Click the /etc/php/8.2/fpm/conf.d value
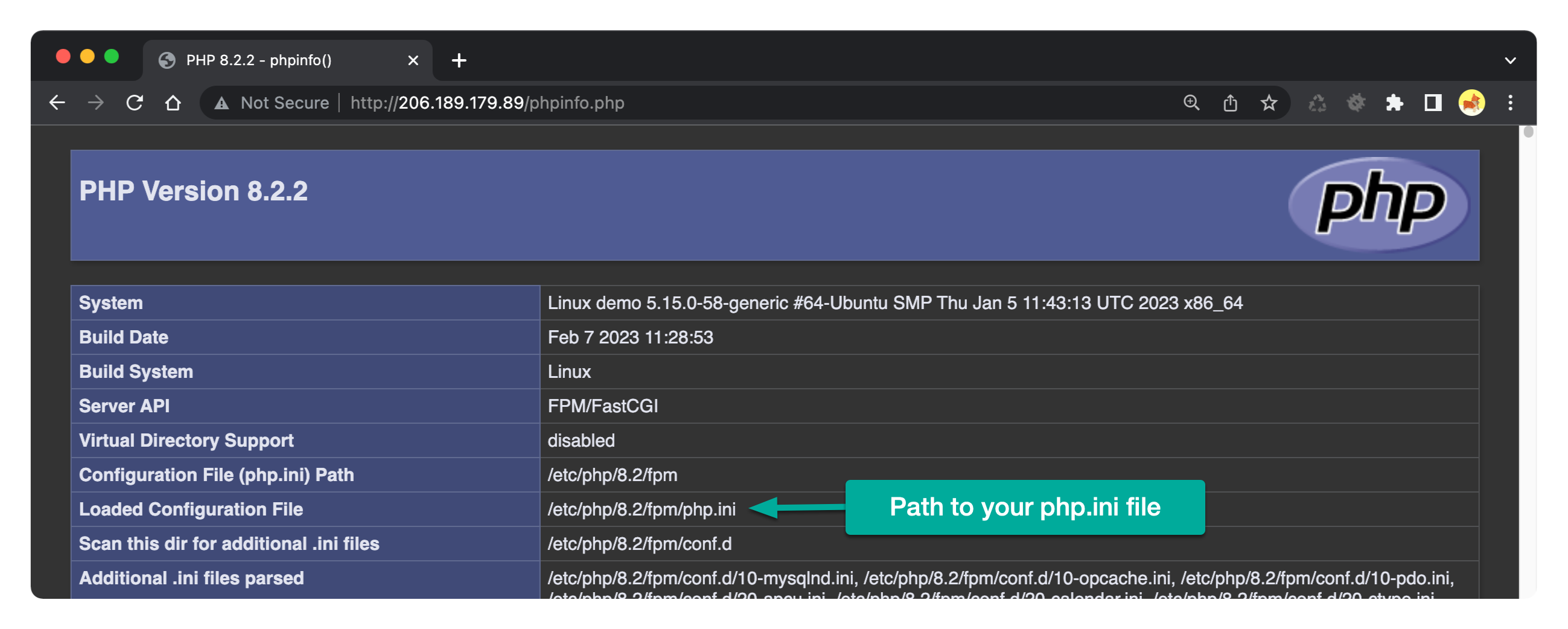 (x=640, y=544)
